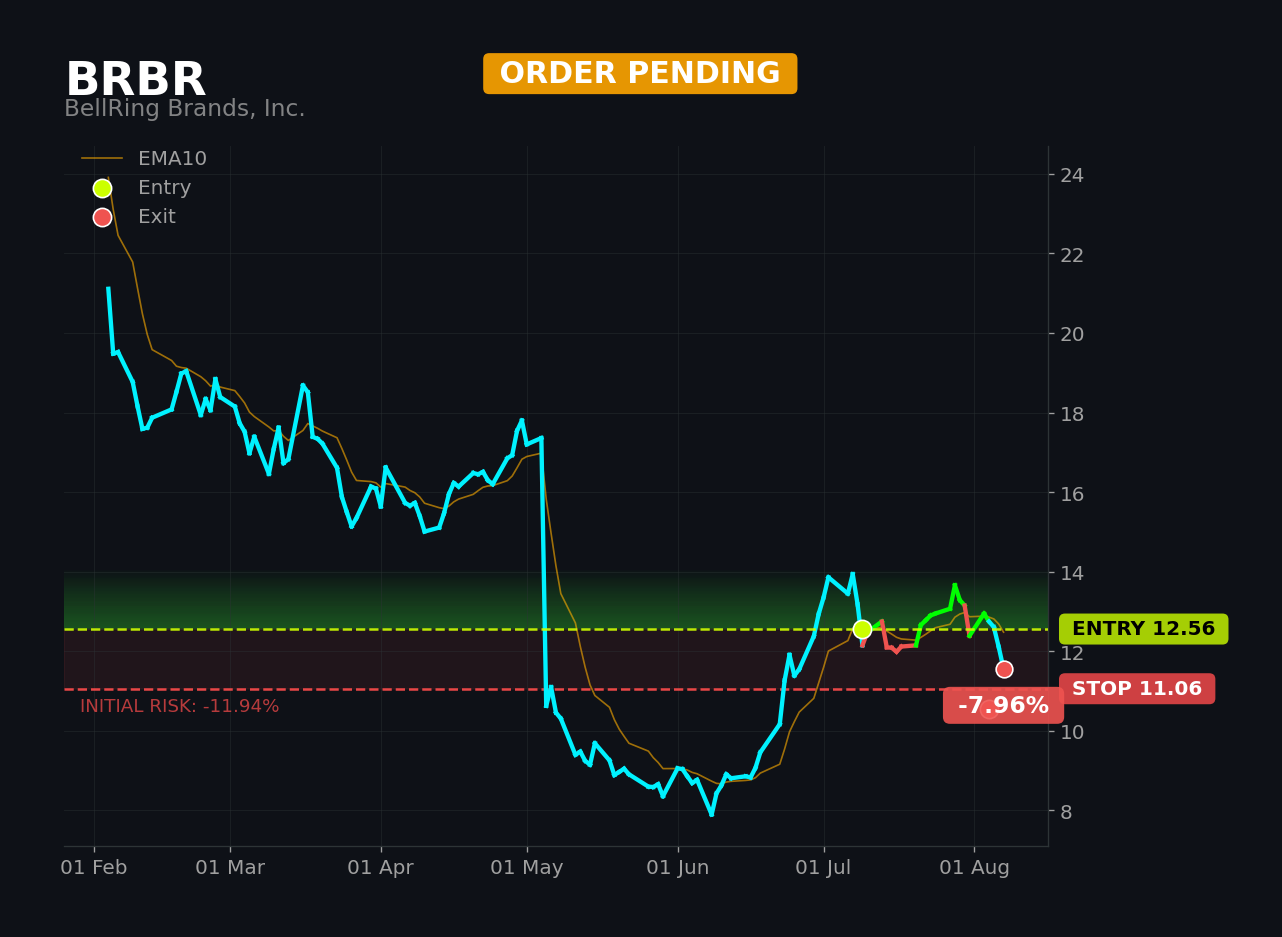The height and width of the screenshot is (937, 1282).
Task: Click the EMA10 legend entry
Action: [x=145, y=159]
